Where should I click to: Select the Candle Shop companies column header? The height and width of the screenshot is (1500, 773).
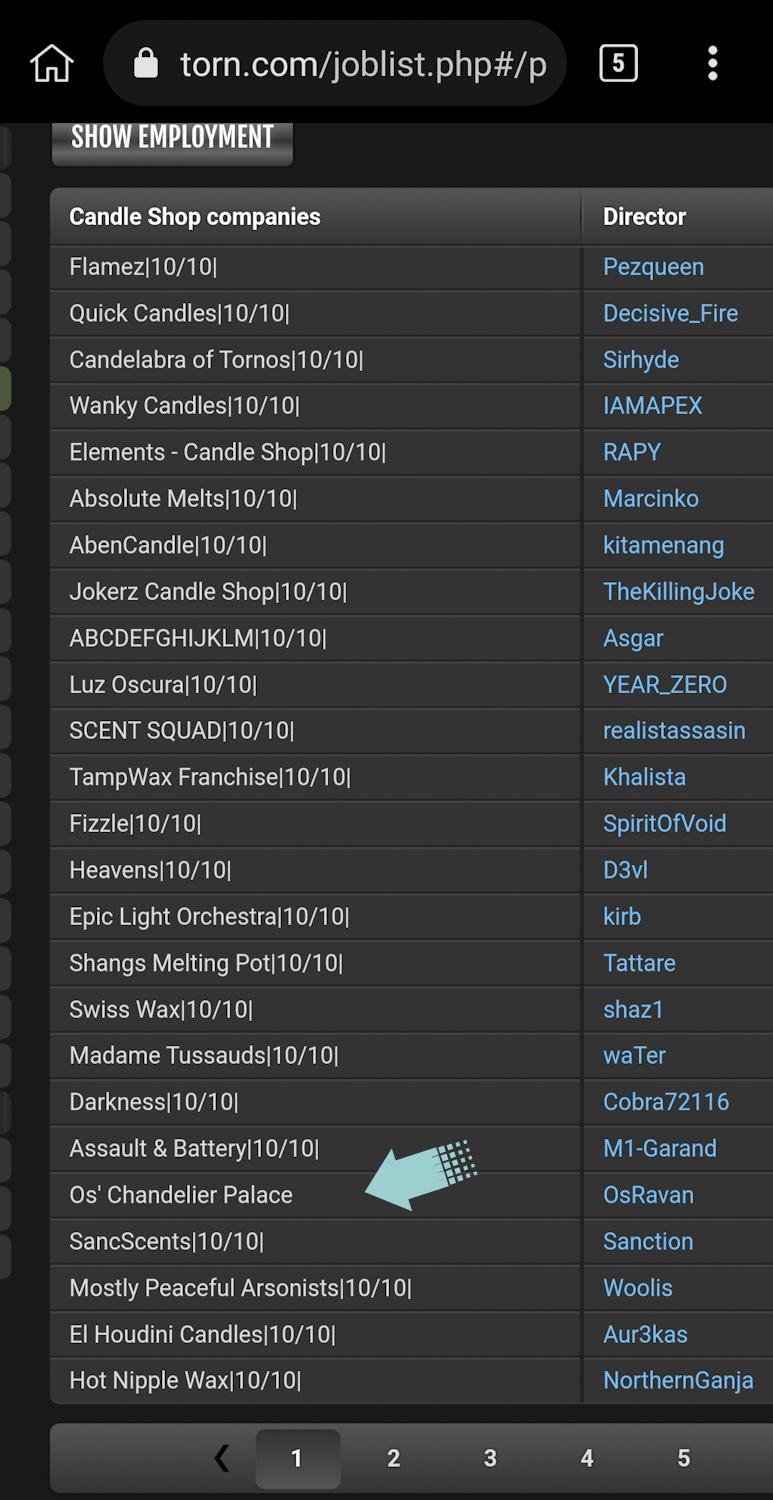[x=194, y=216]
